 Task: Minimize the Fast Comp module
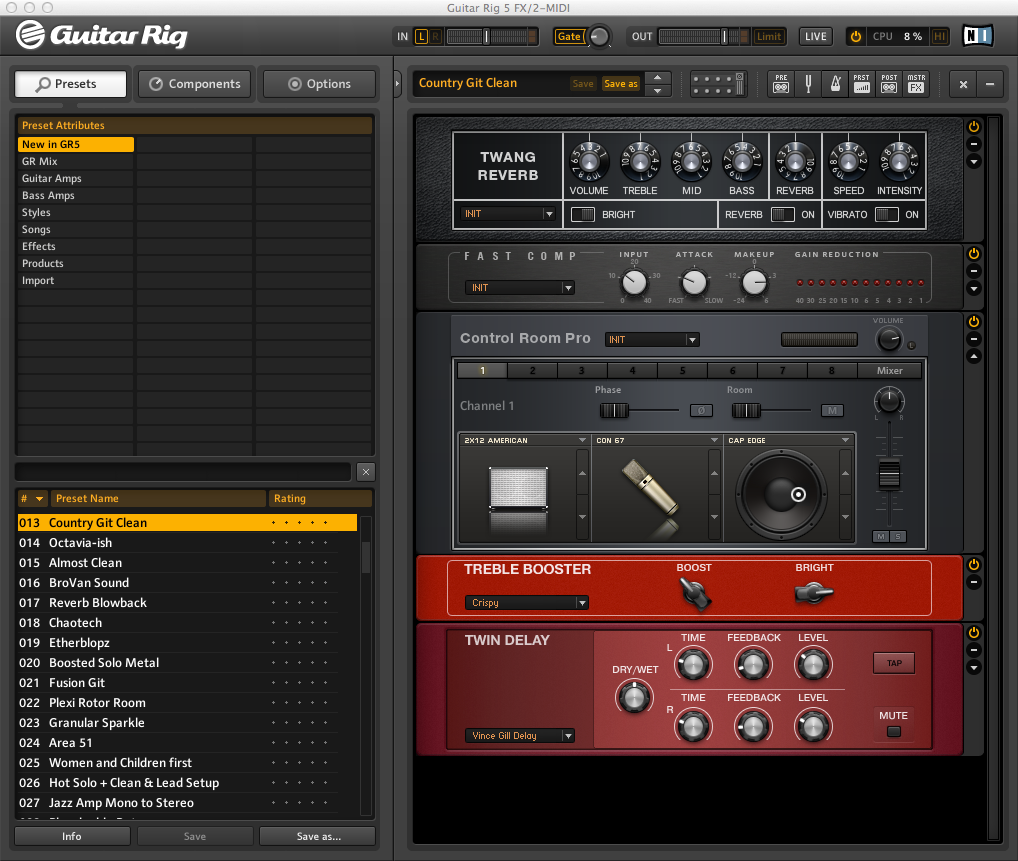click(974, 271)
